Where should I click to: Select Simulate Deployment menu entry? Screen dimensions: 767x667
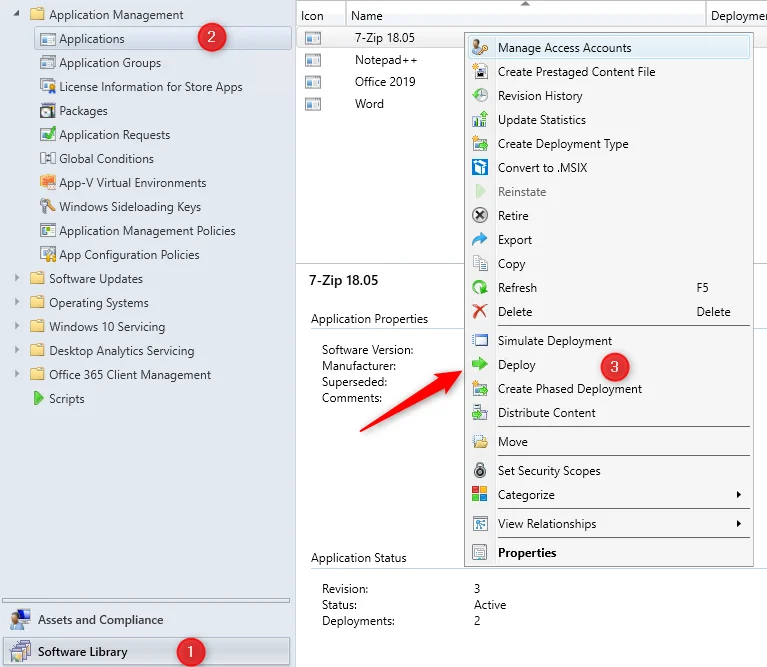pos(609,340)
